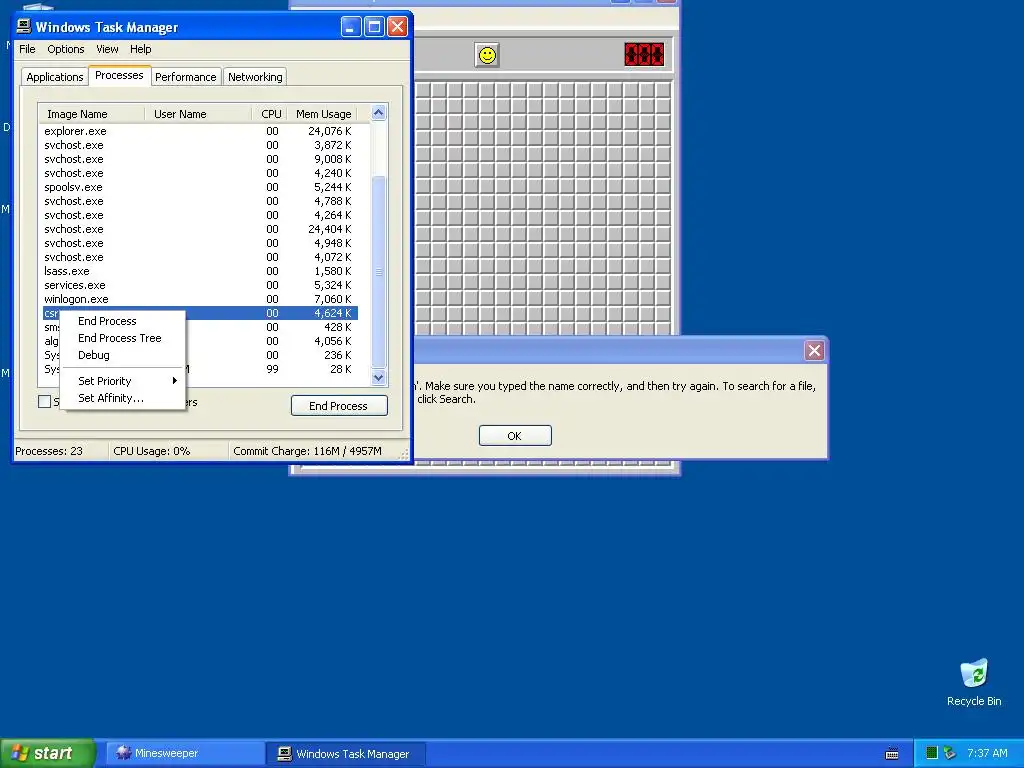This screenshot has height=768, width=1024.
Task: Select the explorer.exe process row
Action: [x=200, y=131]
